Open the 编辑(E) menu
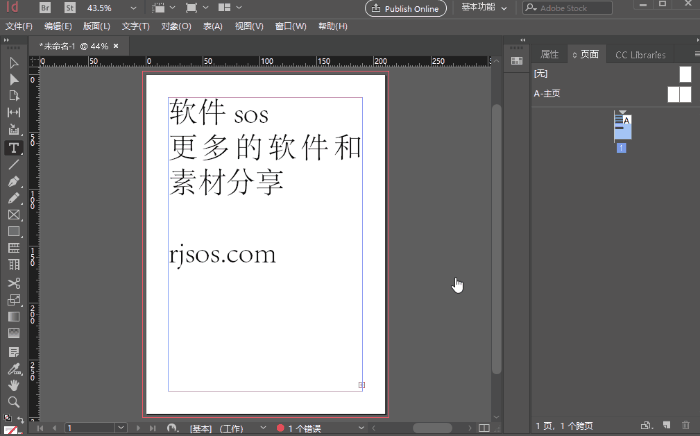 [x=58, y=26]
